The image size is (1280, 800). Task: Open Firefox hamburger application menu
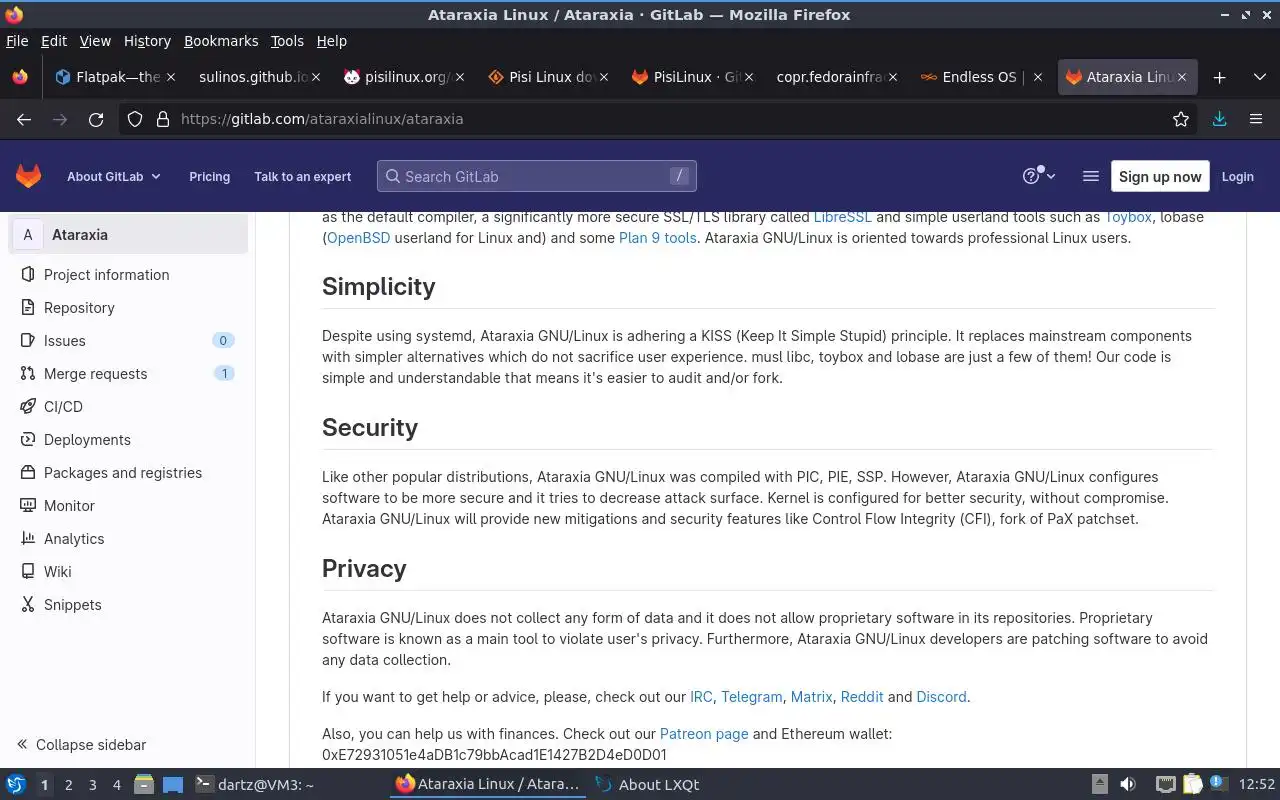[x=1256, y=119]
